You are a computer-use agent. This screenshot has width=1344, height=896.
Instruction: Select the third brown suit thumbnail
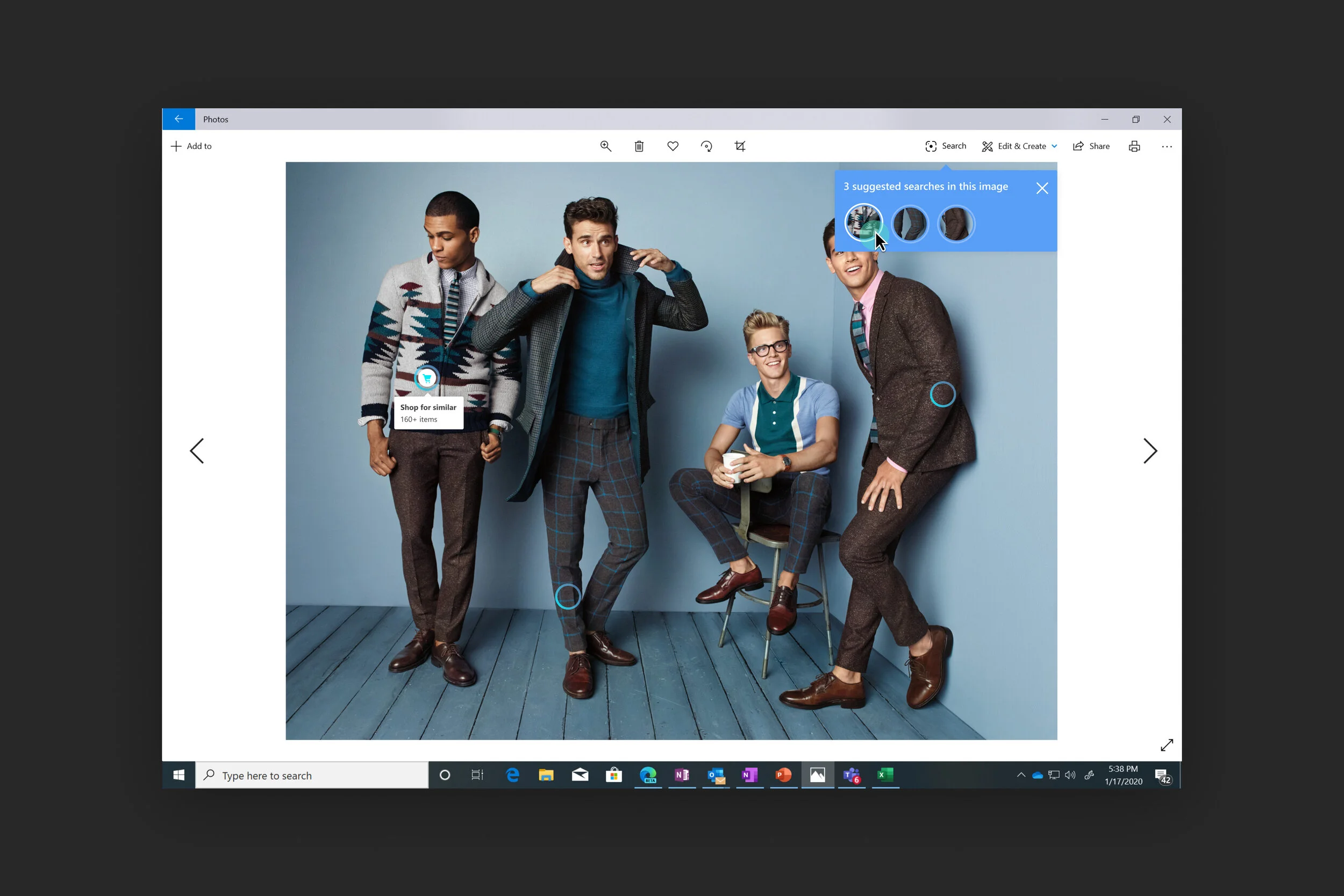(x=956, y=224)
